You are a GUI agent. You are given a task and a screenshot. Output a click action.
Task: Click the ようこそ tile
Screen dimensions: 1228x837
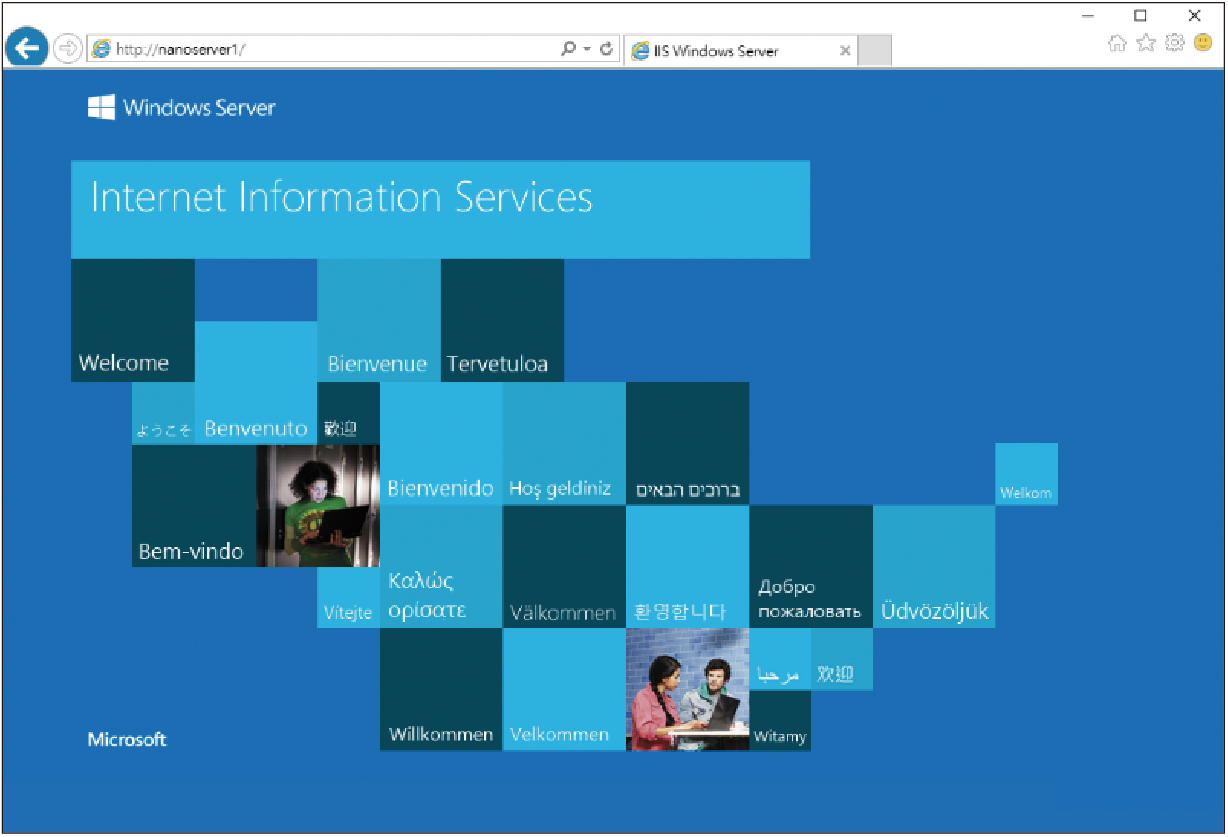pos(163,413)
